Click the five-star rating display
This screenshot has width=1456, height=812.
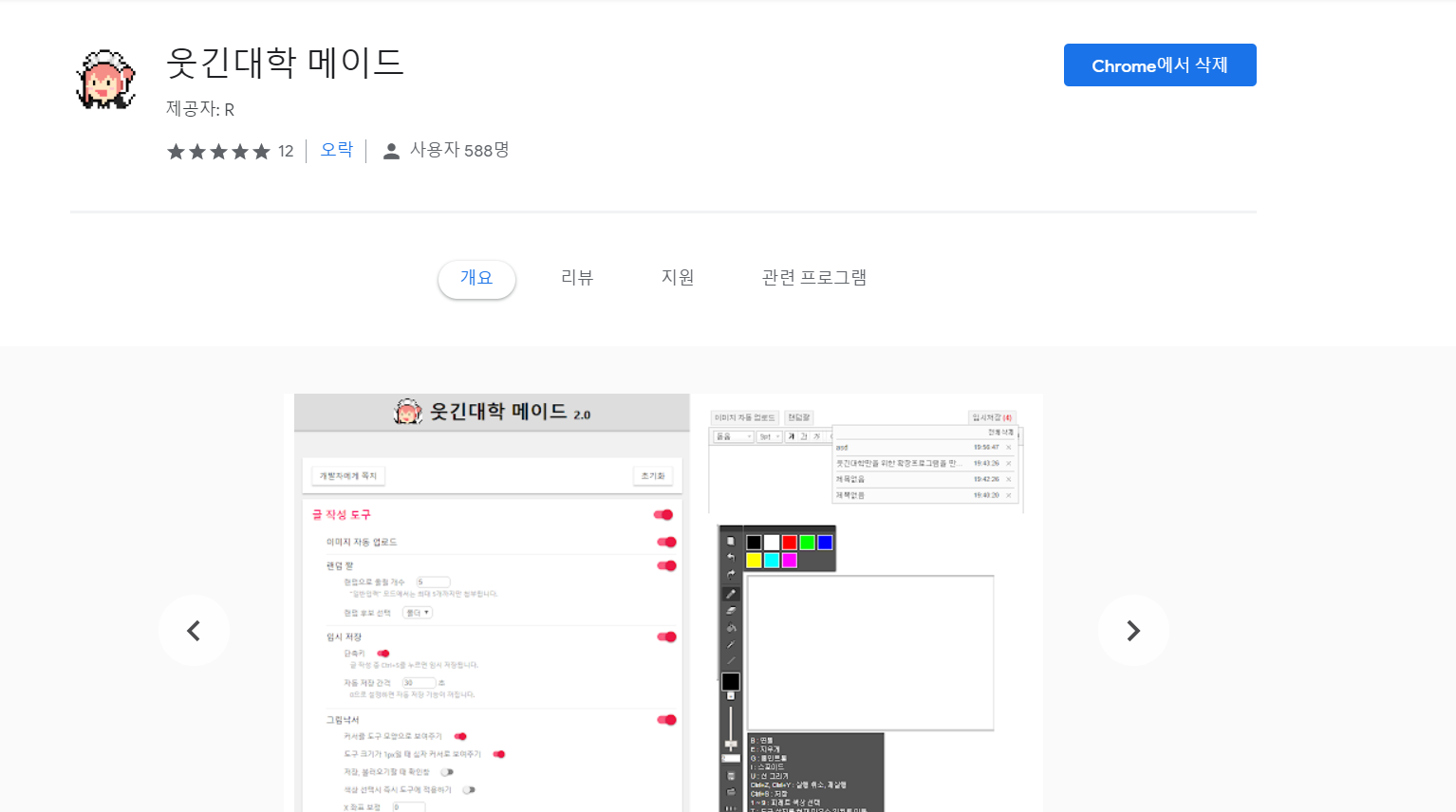click(218, 152)
